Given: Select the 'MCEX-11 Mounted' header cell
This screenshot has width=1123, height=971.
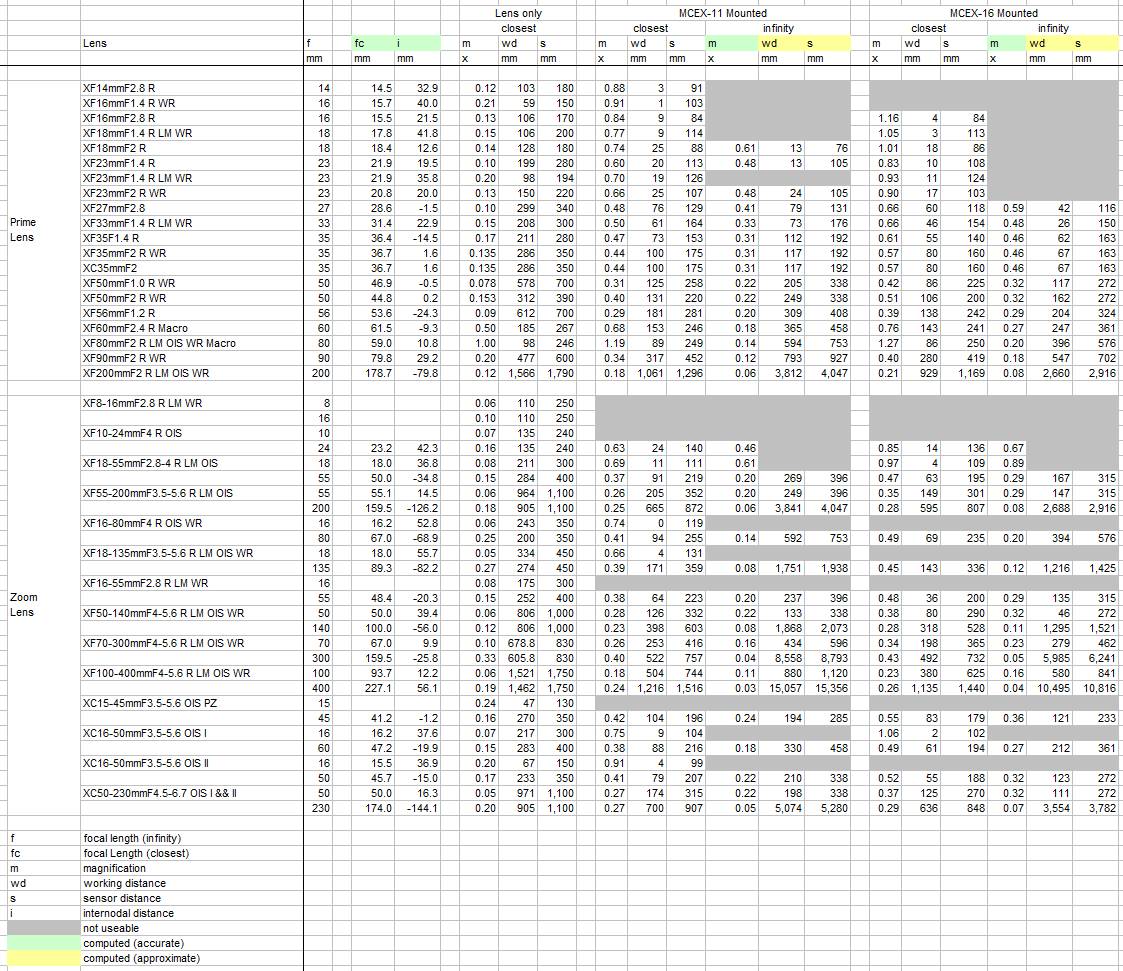Looking at the screenshot, I should [x=723, y=13].
